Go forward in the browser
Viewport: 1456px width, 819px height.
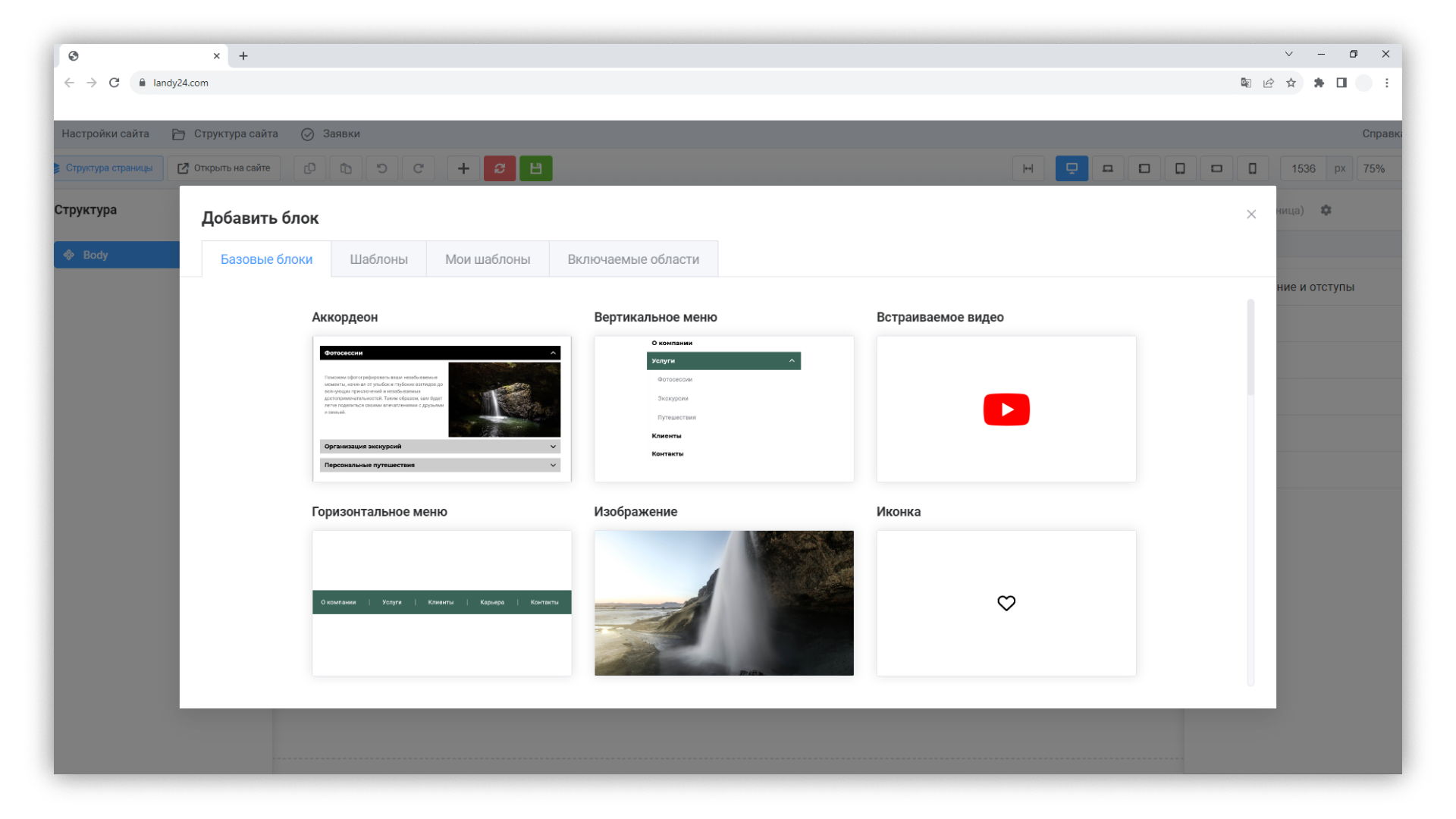click(x=92, y=83)
